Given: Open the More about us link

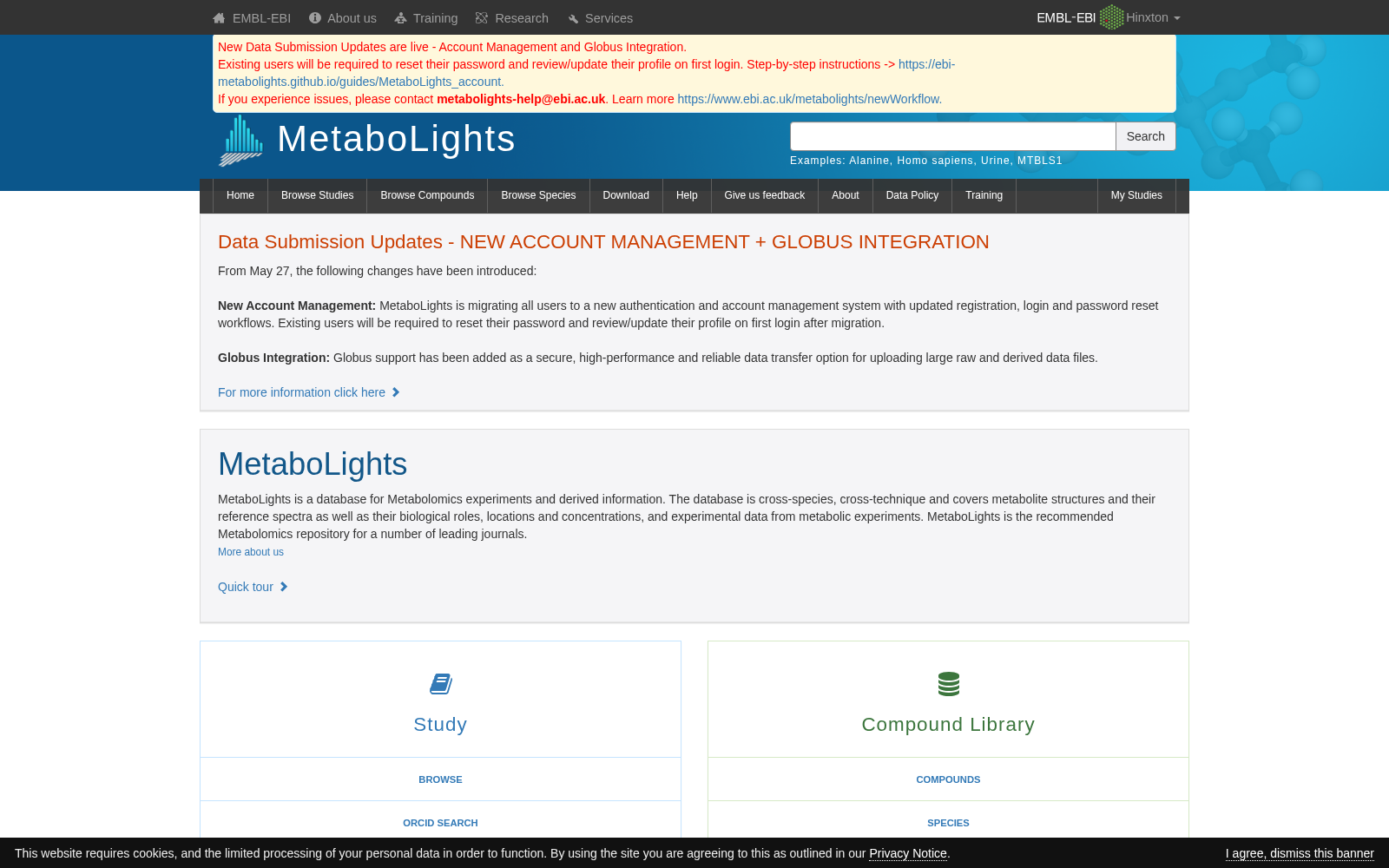Looking at the screenshot, I should tap(251, 552).
